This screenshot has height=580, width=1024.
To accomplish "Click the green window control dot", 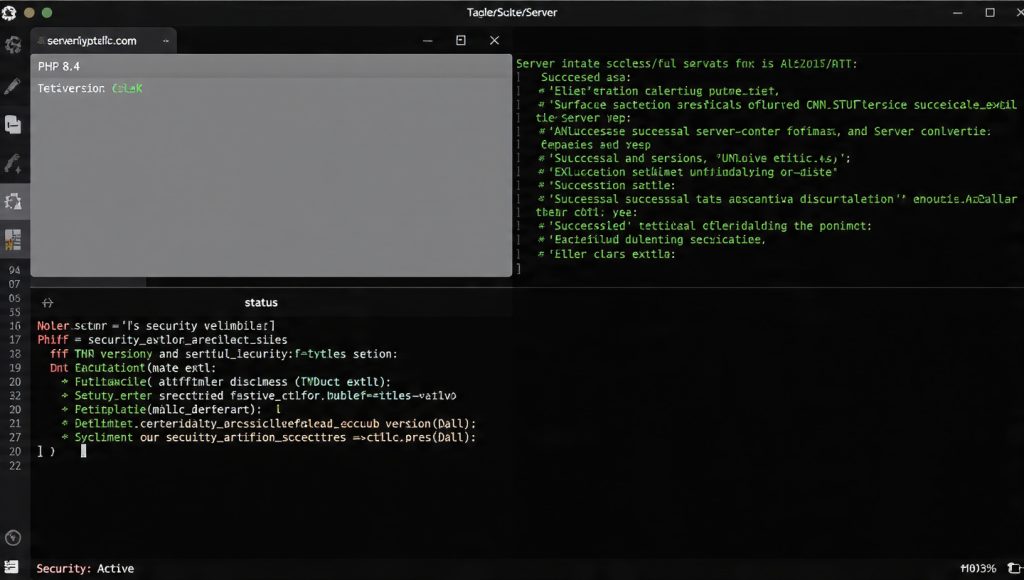I will (47, 12).
